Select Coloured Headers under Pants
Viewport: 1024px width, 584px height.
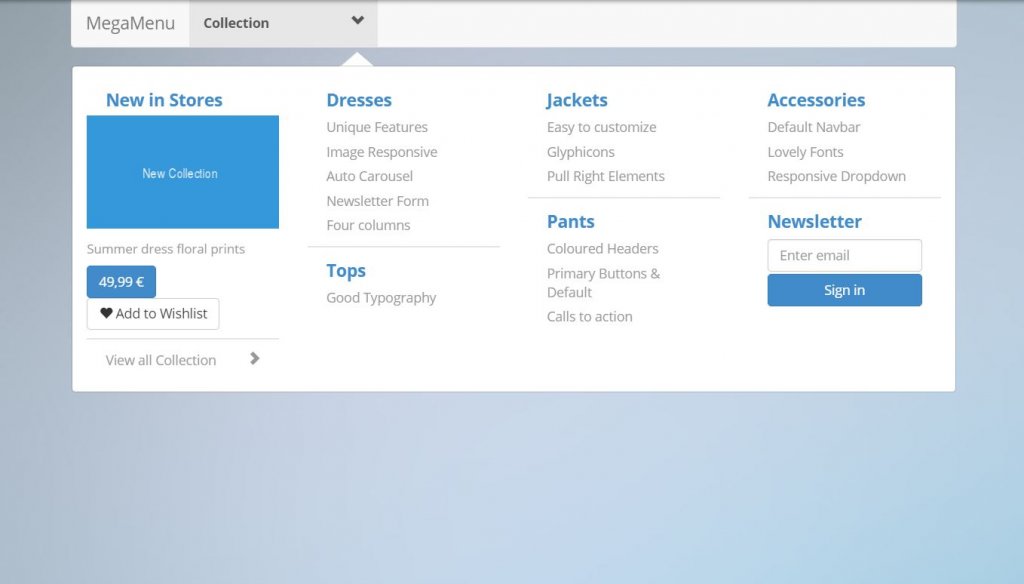tap(602, 248)
